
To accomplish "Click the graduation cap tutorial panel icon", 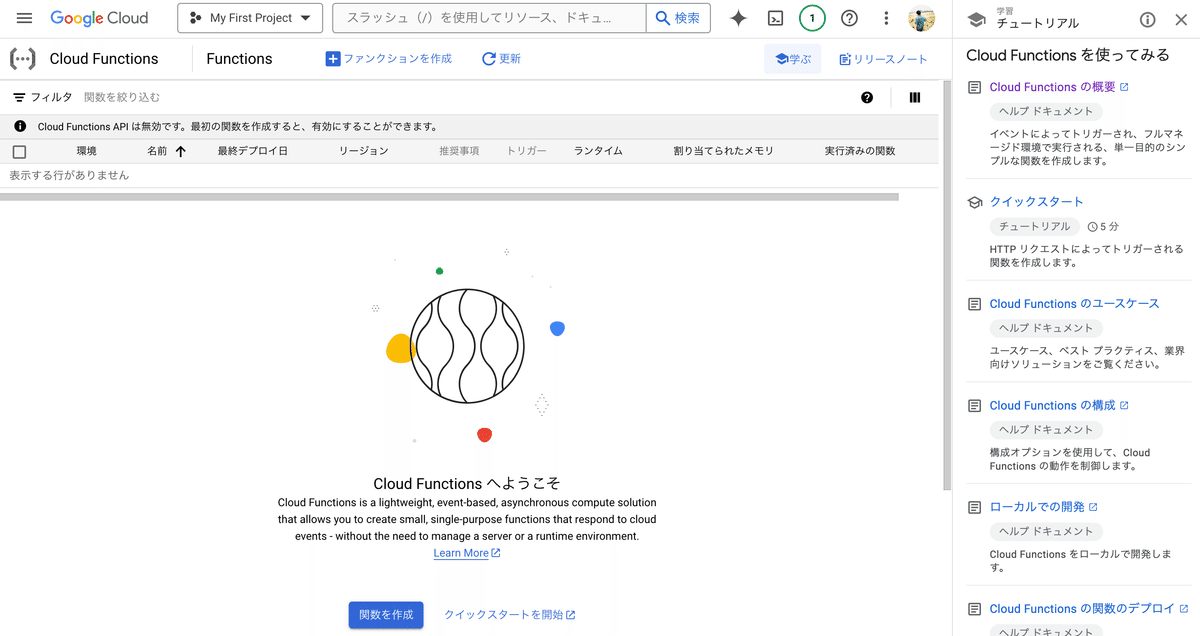I will point(976,19).
